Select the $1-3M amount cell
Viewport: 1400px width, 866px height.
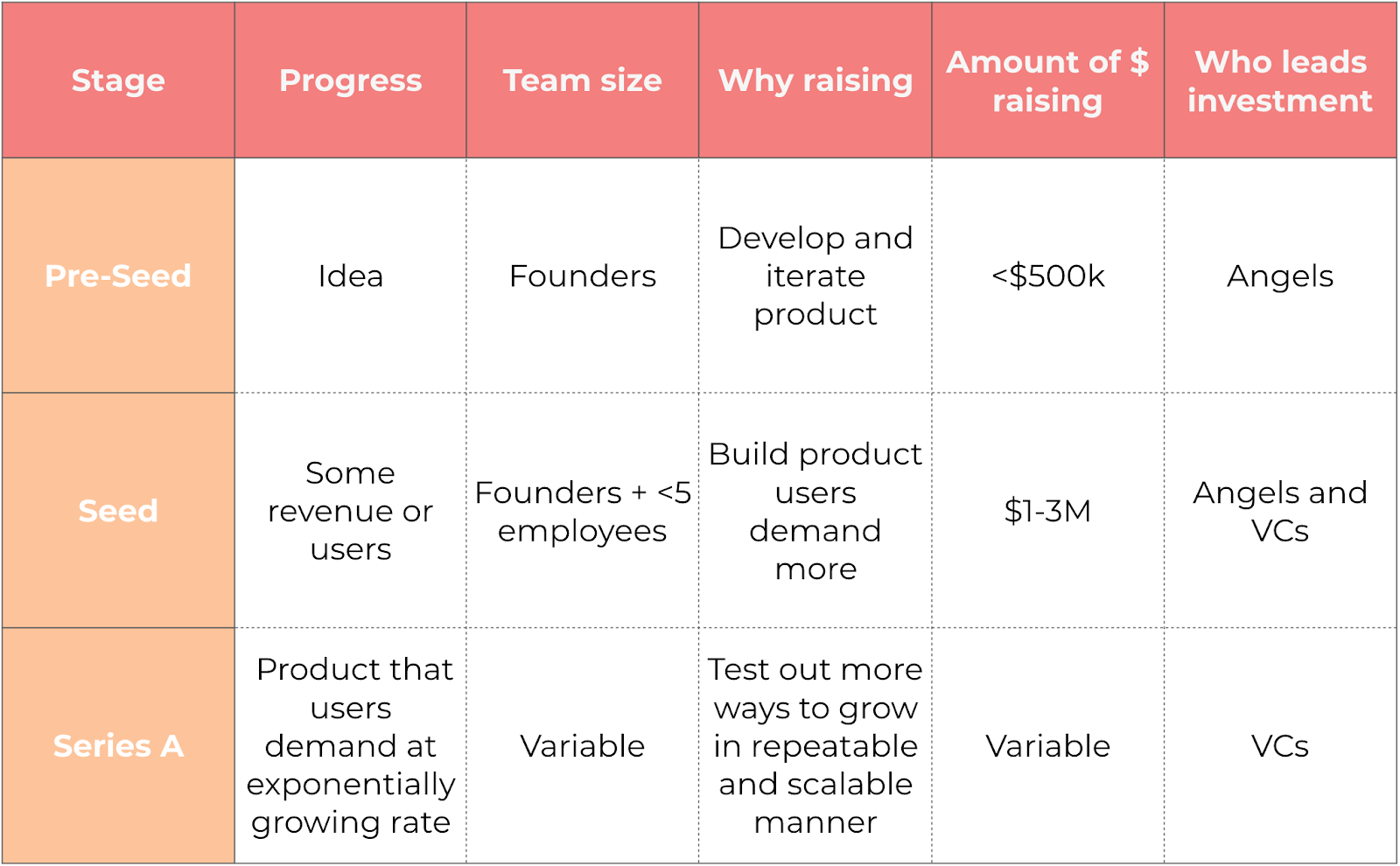coord(1047,510)
